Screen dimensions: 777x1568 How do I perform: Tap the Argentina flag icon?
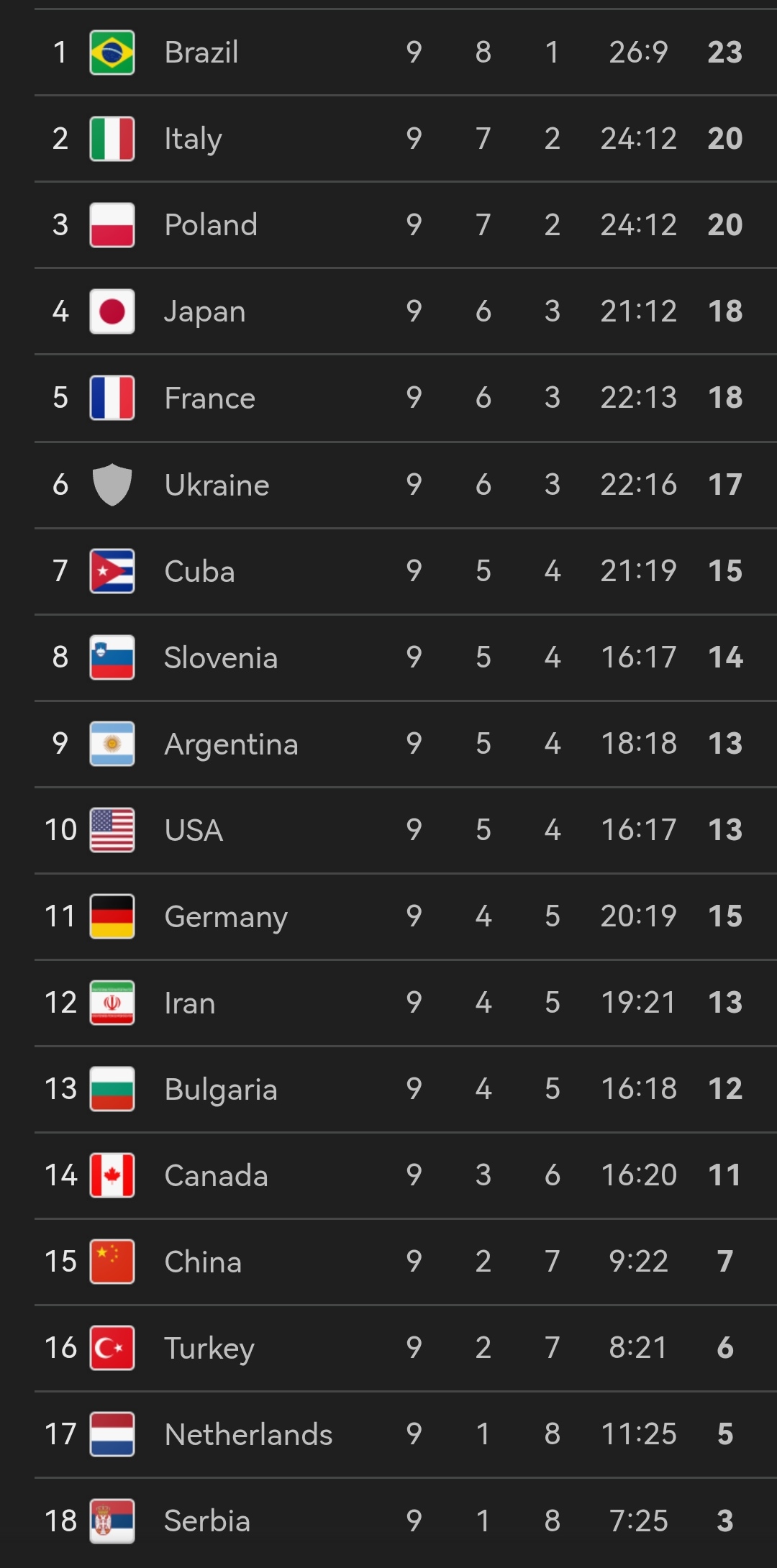coord(112,744)
